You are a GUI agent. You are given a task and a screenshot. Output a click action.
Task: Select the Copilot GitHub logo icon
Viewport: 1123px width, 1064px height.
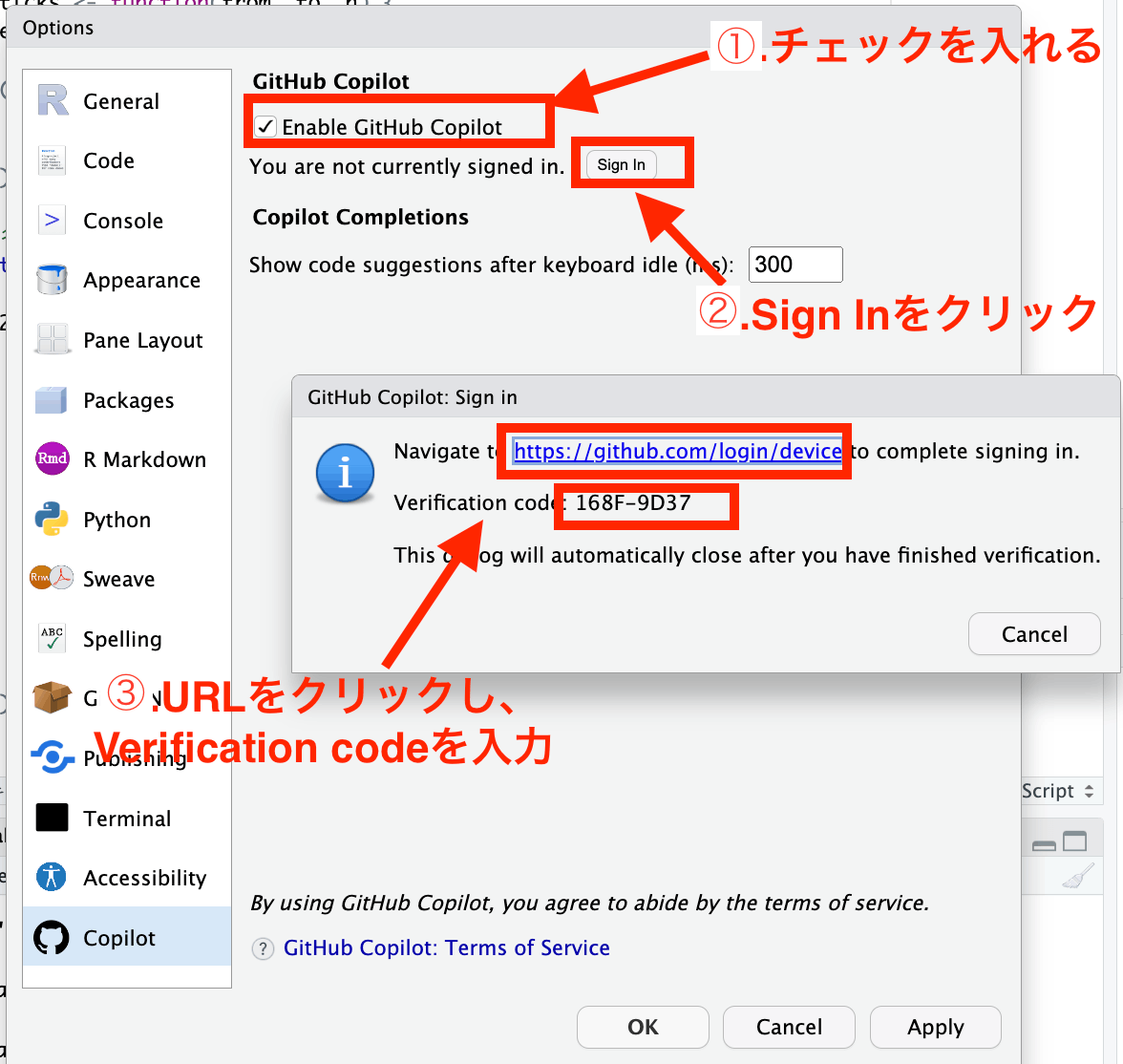(x=52, y=937)
